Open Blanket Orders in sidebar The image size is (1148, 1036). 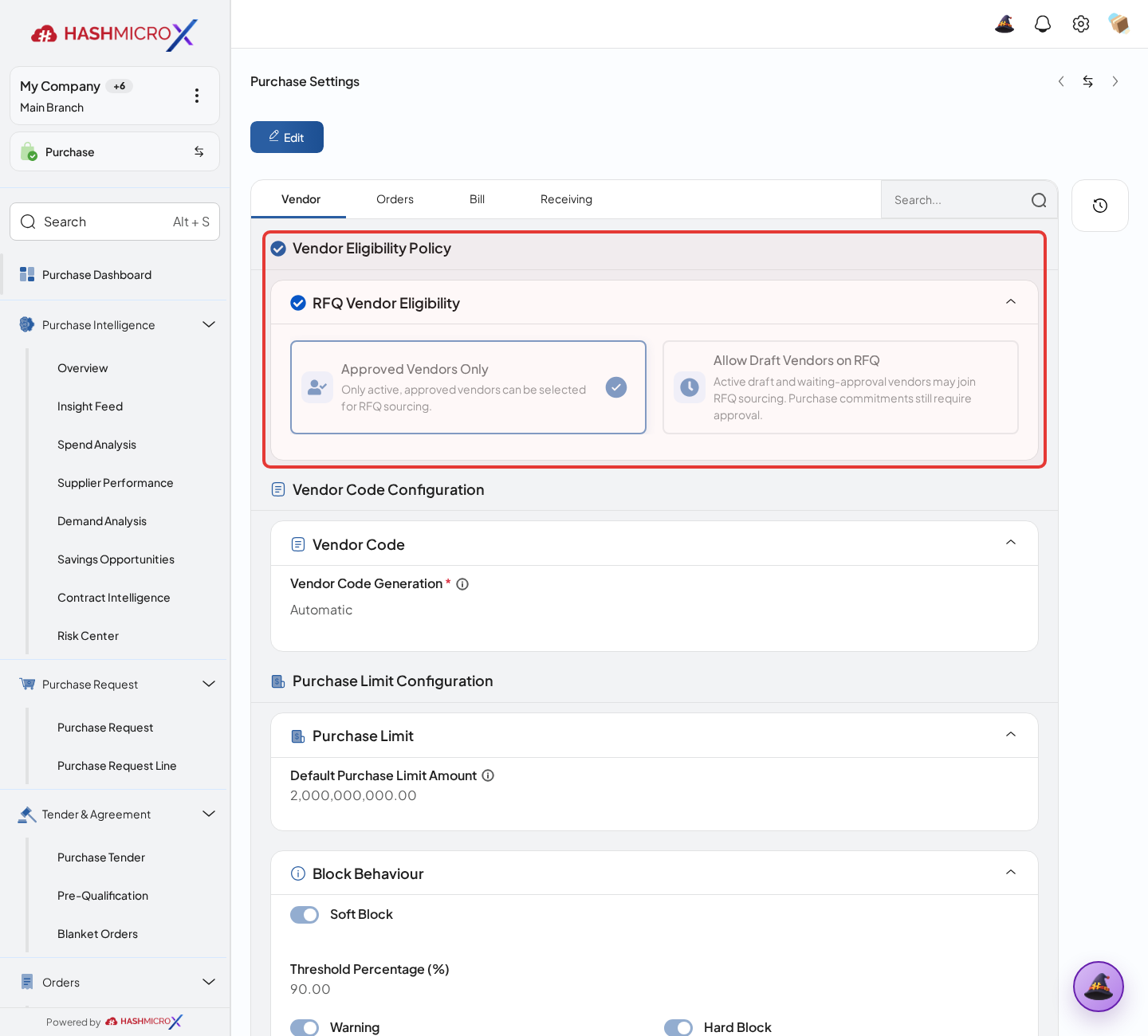pos(97,934)
